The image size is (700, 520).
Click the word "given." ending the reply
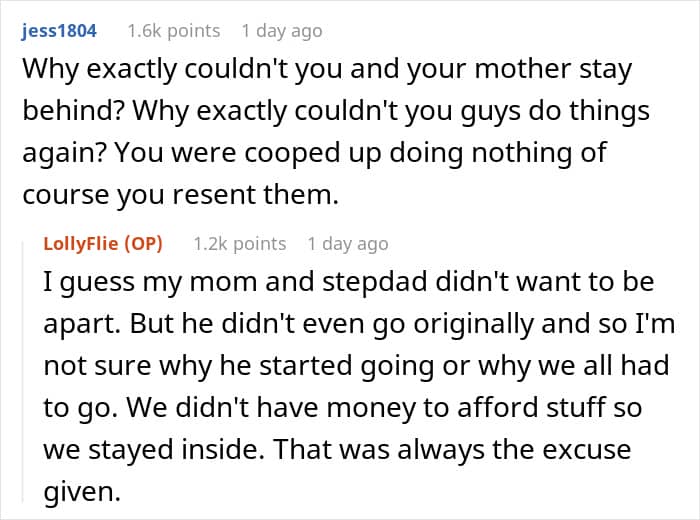point(77,491)
